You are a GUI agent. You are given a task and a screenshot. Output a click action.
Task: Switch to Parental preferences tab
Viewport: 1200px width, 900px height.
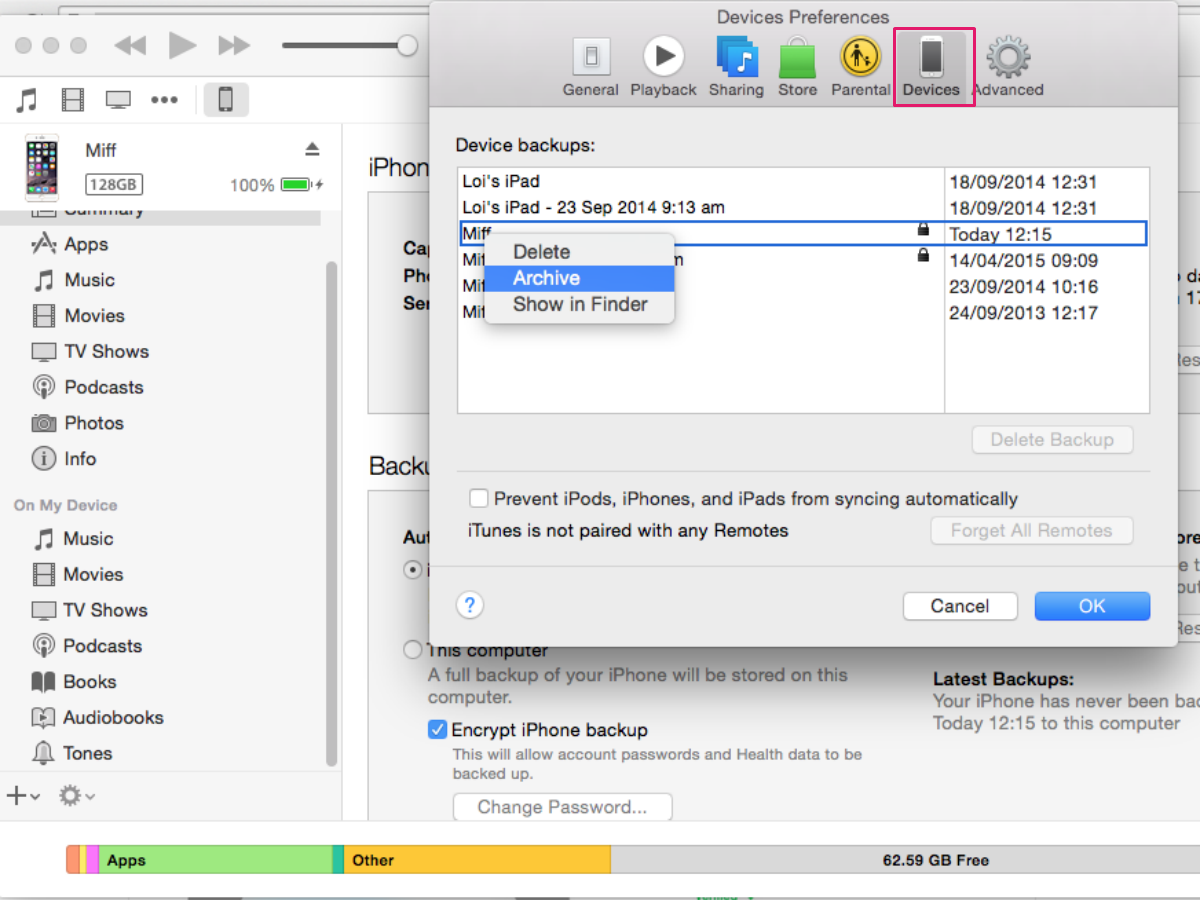860,66
